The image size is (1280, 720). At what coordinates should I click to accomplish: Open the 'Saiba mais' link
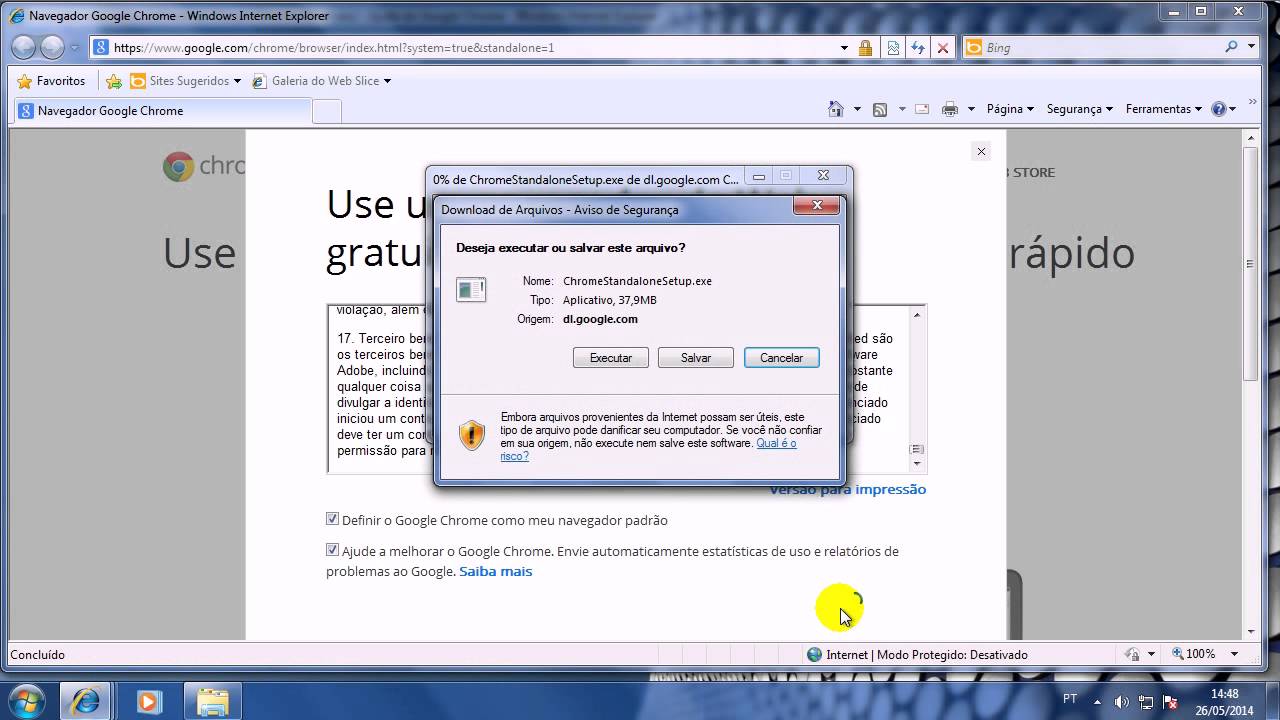(x=495, y=572)
